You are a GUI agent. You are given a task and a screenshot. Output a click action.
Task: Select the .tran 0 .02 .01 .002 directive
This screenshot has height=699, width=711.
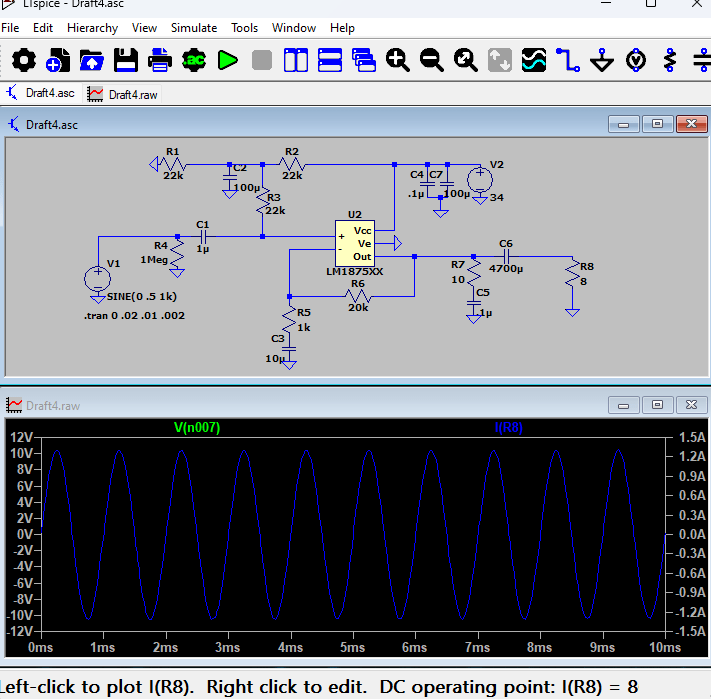[134, 316]
